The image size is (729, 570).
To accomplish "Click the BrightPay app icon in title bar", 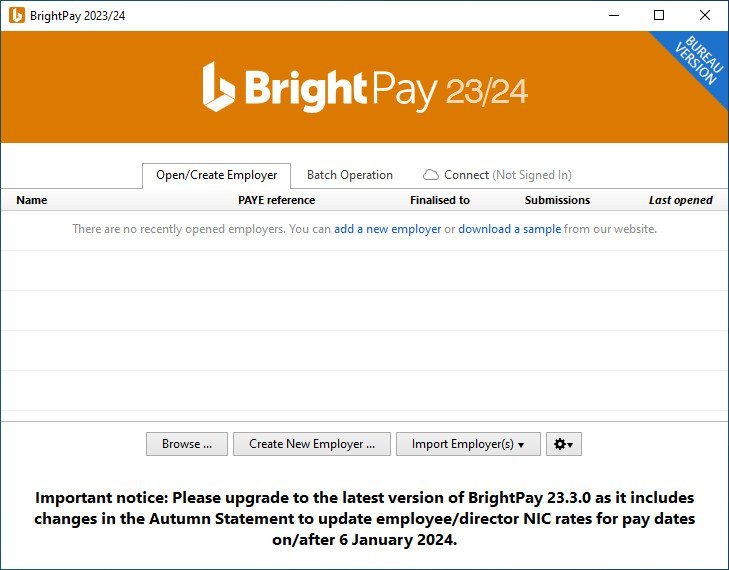I will [x=17, y=15].
